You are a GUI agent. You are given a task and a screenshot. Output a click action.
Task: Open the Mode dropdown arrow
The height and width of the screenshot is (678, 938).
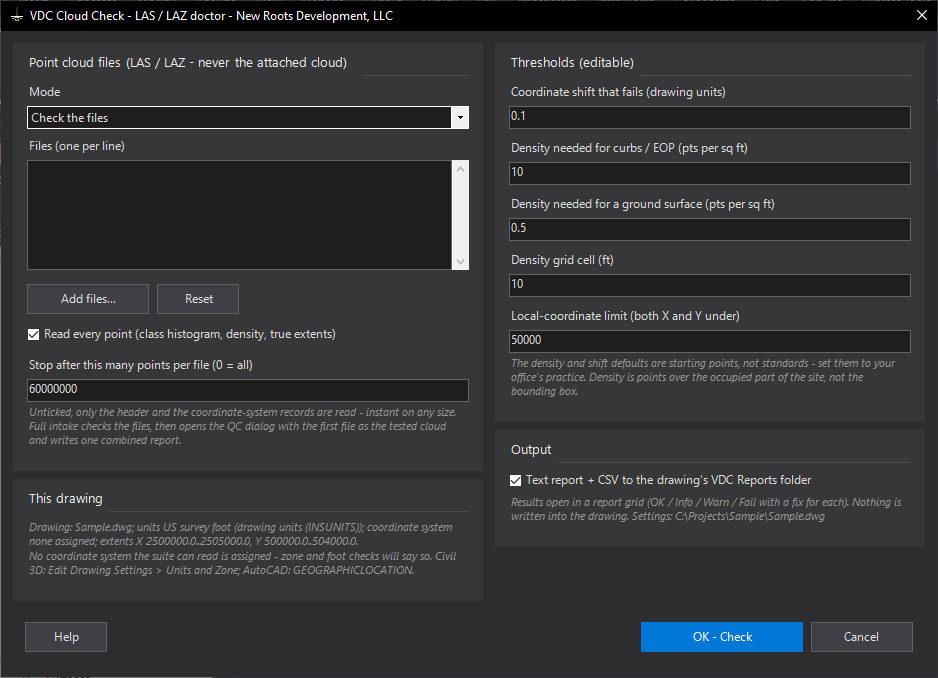(459, 118)
